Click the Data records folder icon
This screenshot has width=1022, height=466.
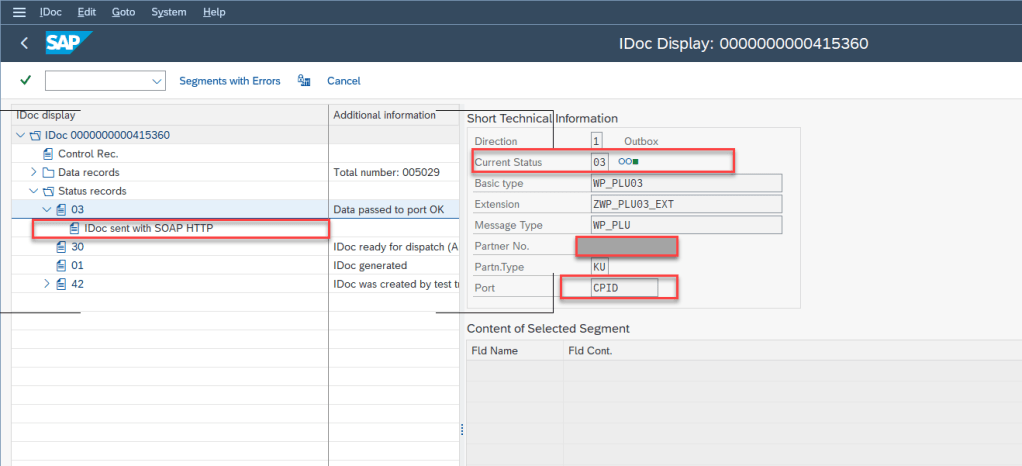48,172
